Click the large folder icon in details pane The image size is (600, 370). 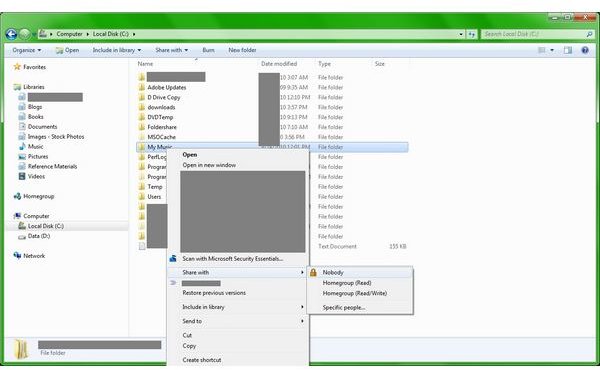tap(21, 349)
